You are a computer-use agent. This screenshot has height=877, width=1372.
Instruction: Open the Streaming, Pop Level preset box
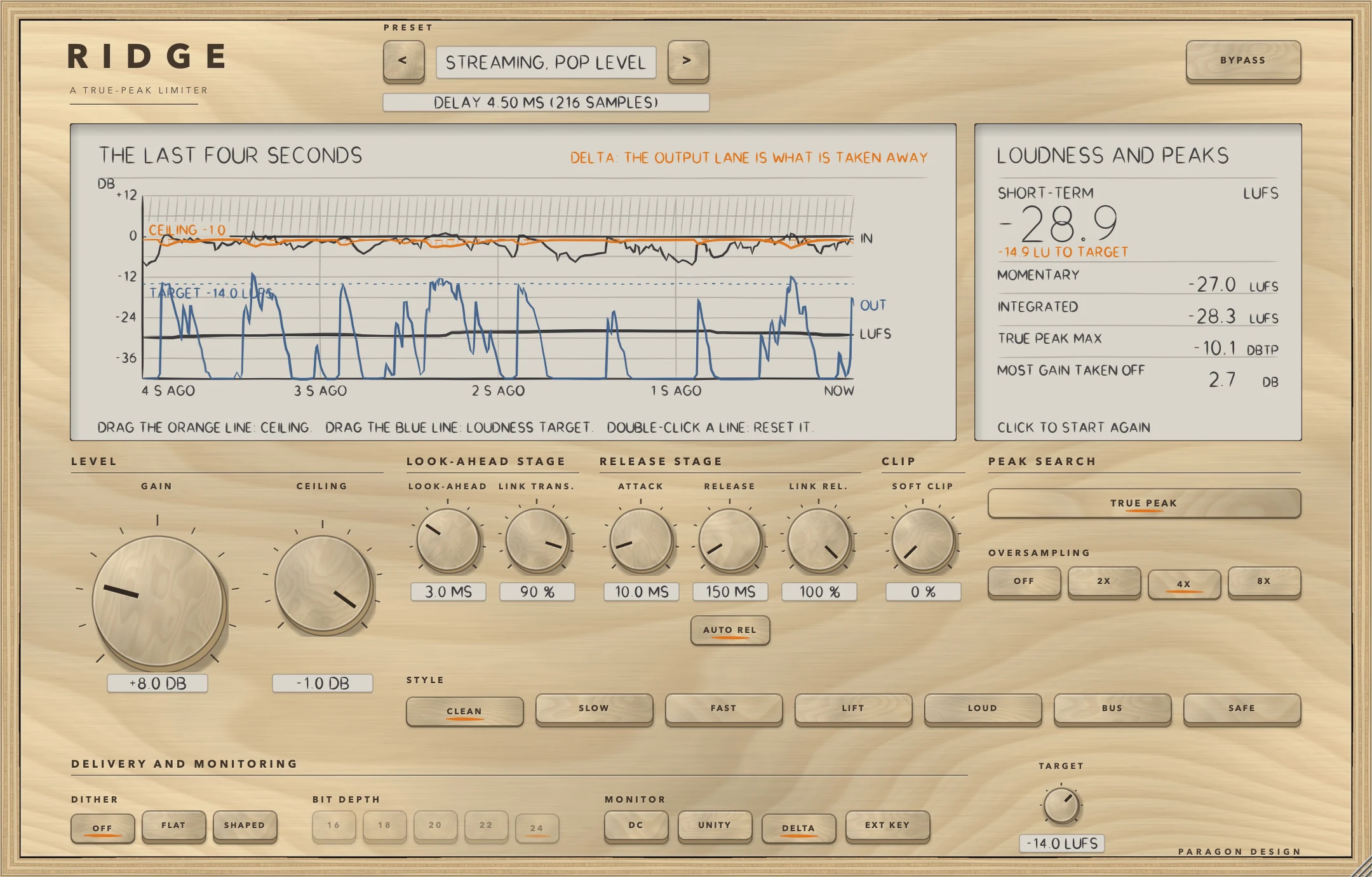pos(546,62)
